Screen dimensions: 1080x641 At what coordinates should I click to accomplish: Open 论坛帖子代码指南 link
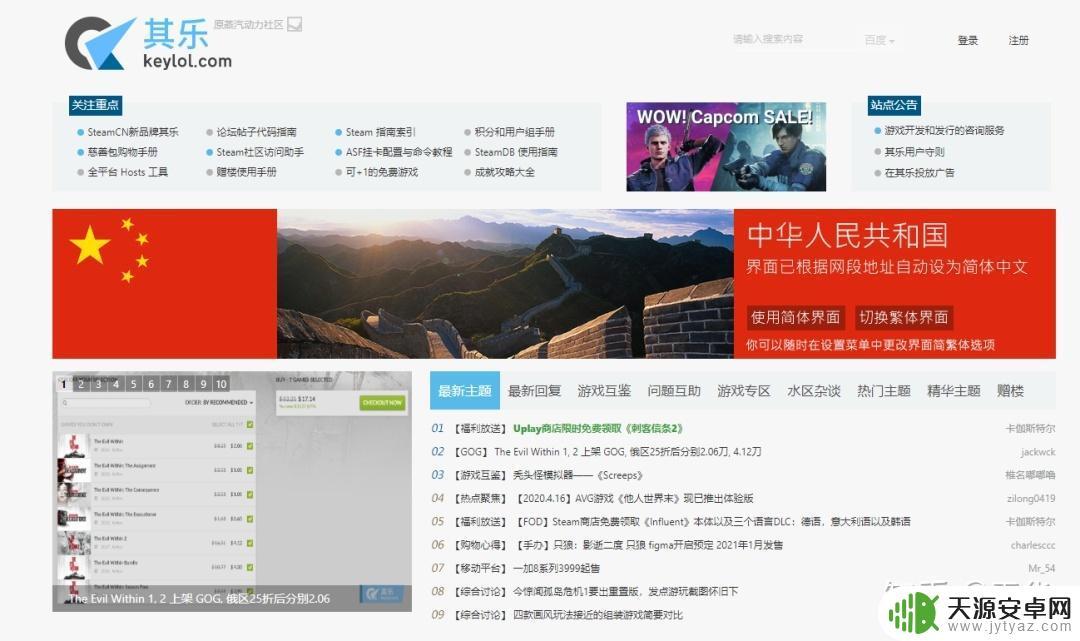point(256,132)
